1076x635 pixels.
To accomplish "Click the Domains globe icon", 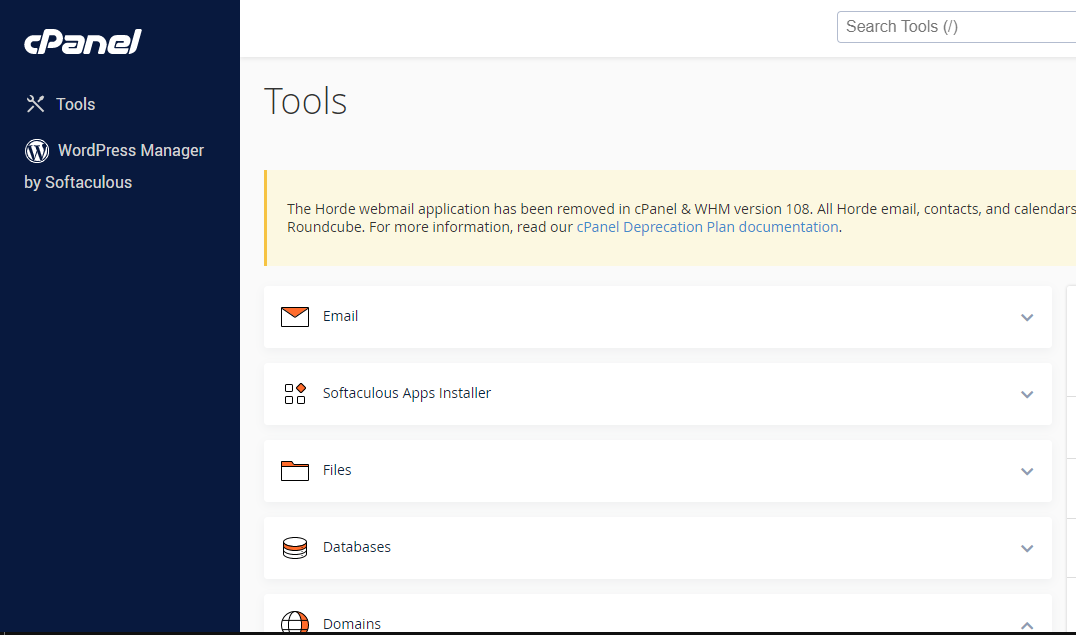I will (294, 623).
